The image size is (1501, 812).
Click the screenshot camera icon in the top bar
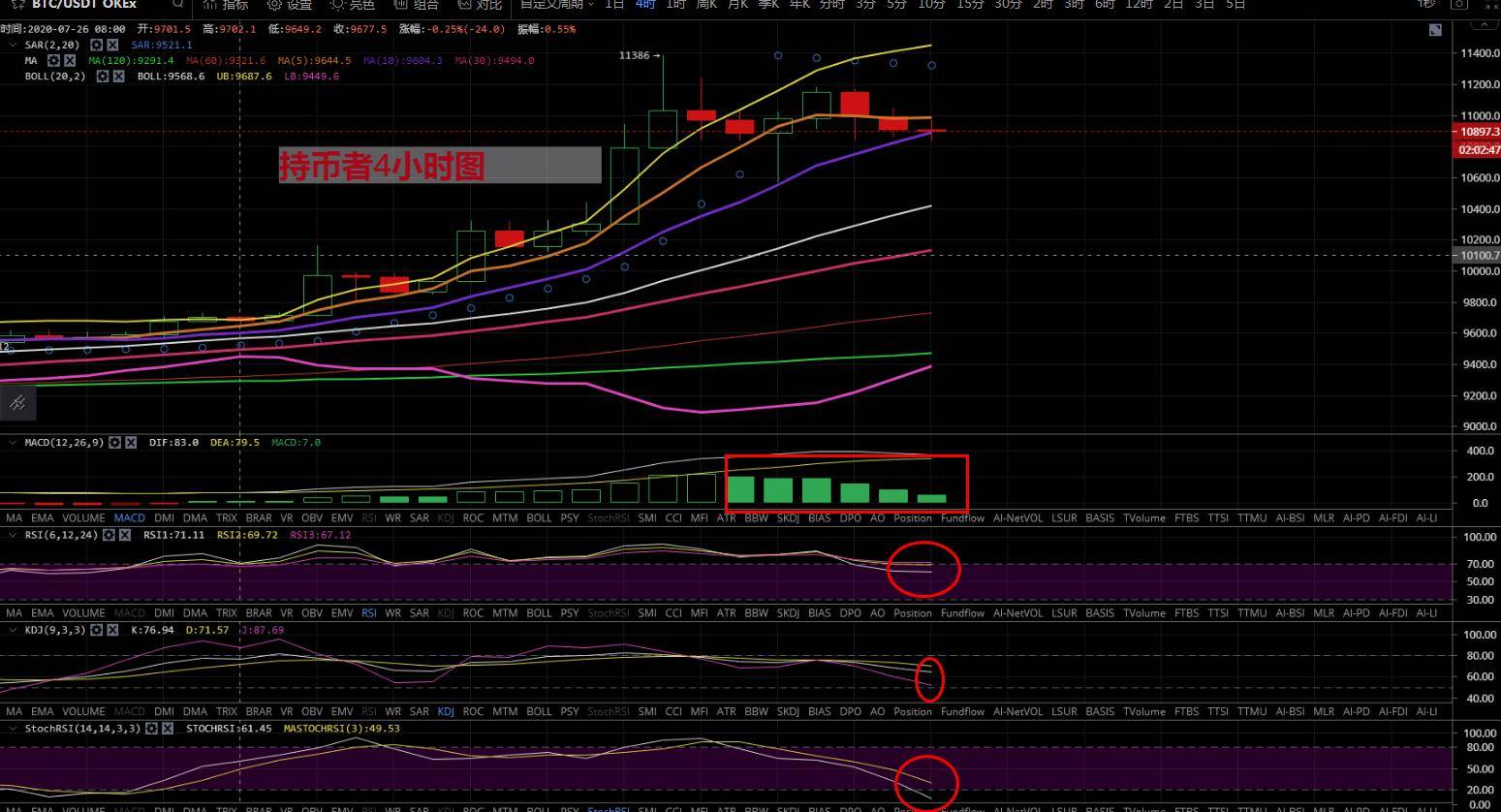tap(1459, 4)
